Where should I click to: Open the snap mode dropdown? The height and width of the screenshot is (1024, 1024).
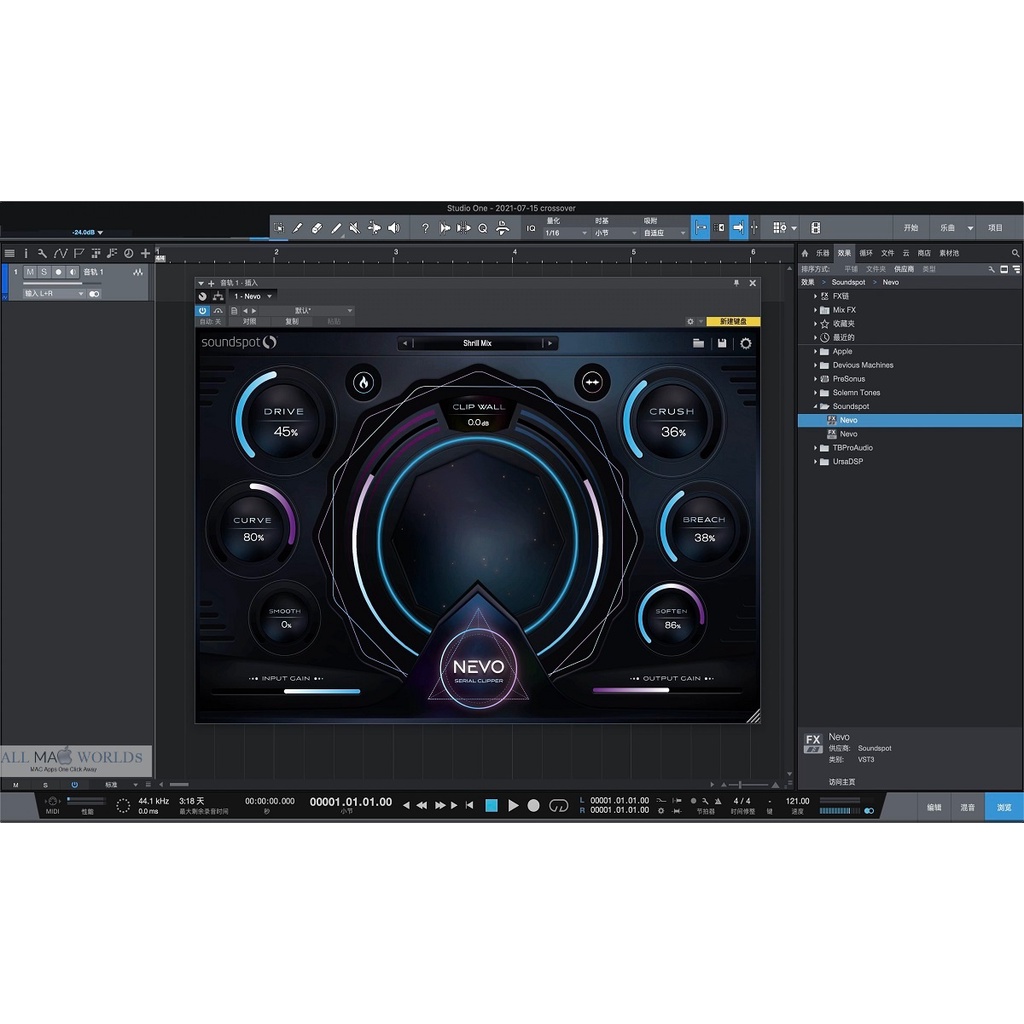[664, 233]
